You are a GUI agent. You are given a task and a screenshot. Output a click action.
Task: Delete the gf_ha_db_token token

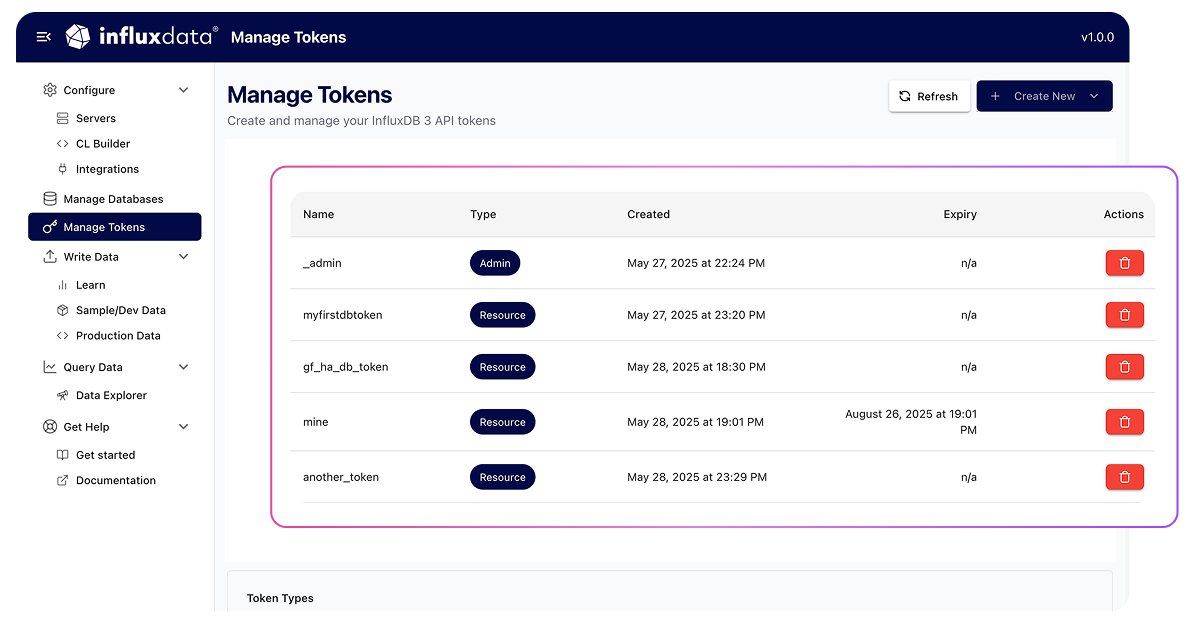point(1125,367)
